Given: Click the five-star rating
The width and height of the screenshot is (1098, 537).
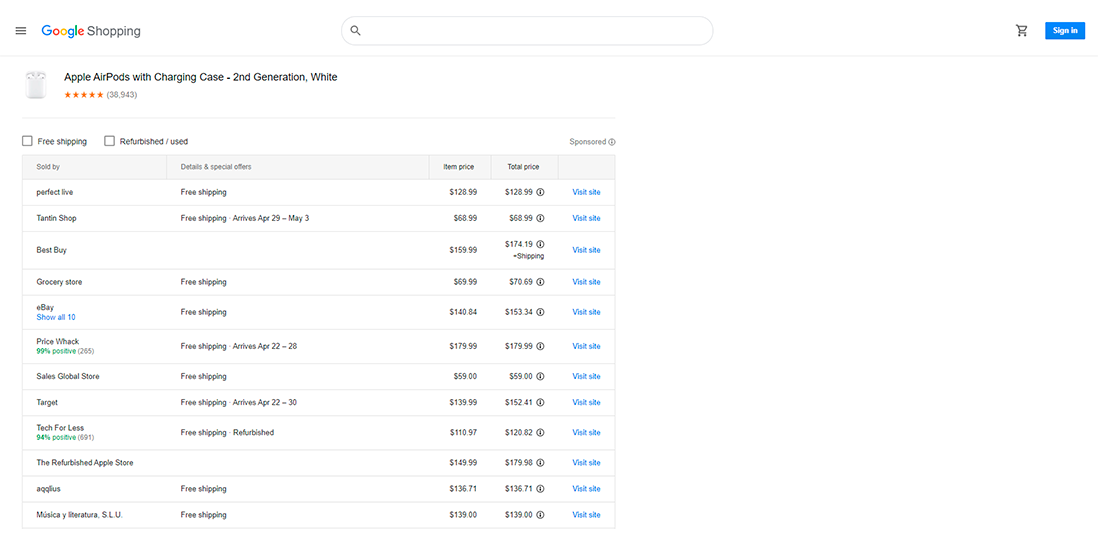Looking at the screenshot, I should (84, 95).
